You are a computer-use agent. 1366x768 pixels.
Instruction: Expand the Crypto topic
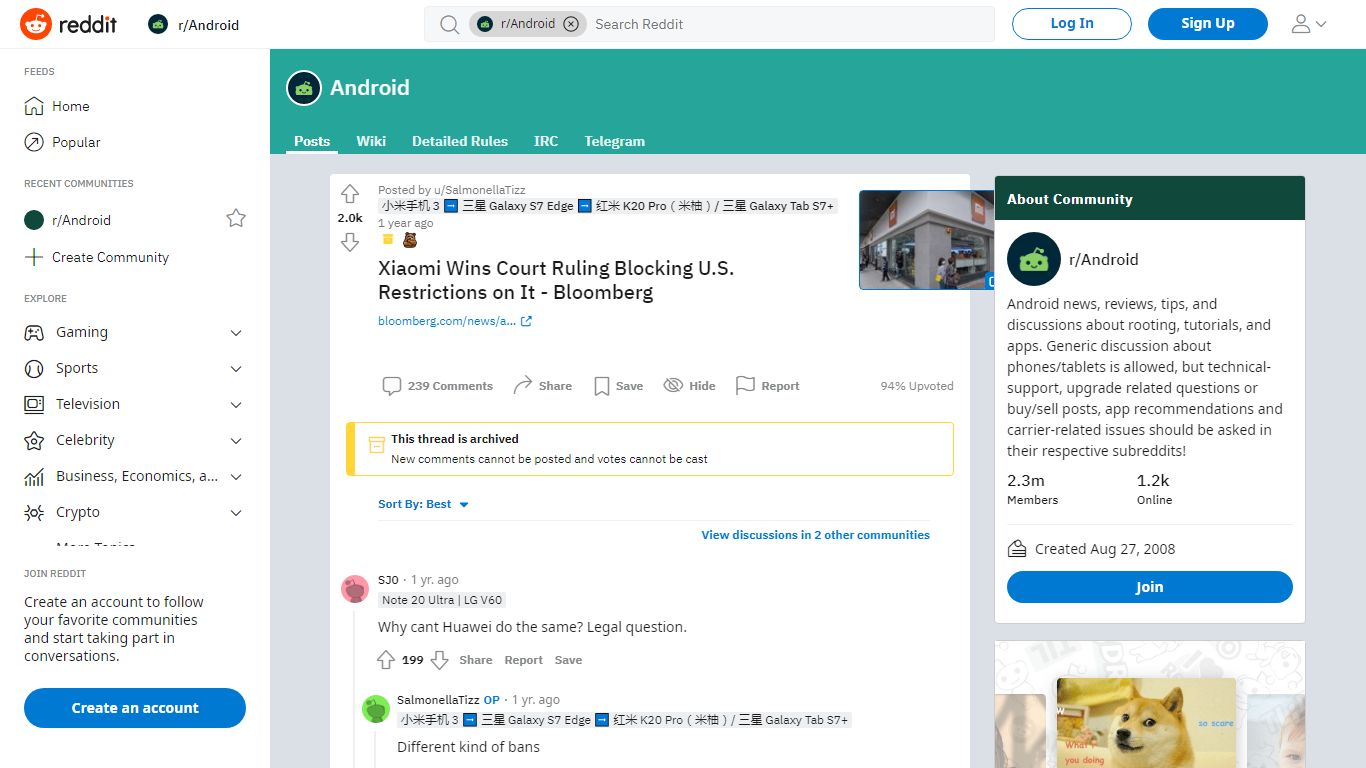[135, 512]
